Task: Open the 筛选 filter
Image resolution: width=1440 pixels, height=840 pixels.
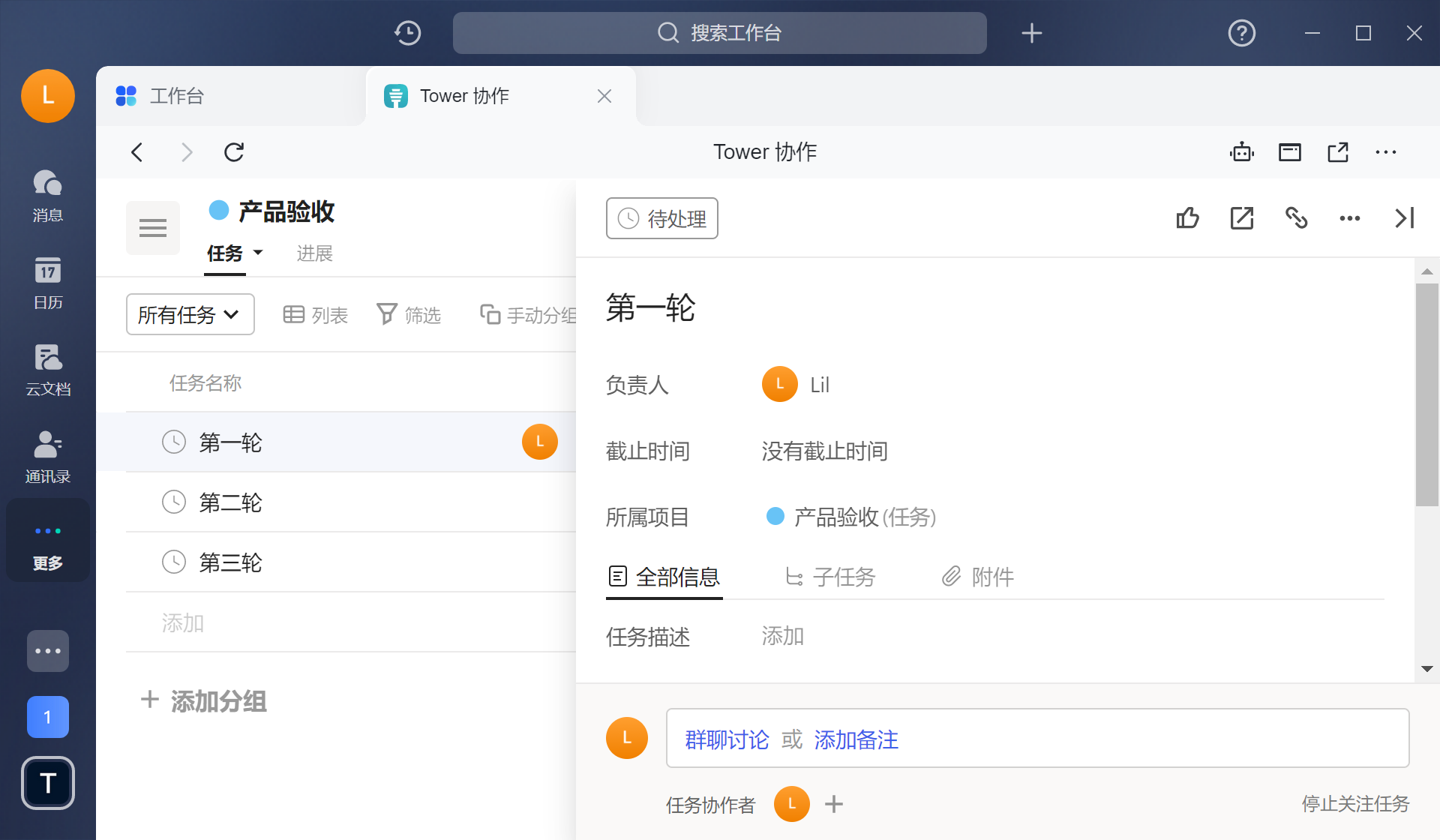Action: 409,315
